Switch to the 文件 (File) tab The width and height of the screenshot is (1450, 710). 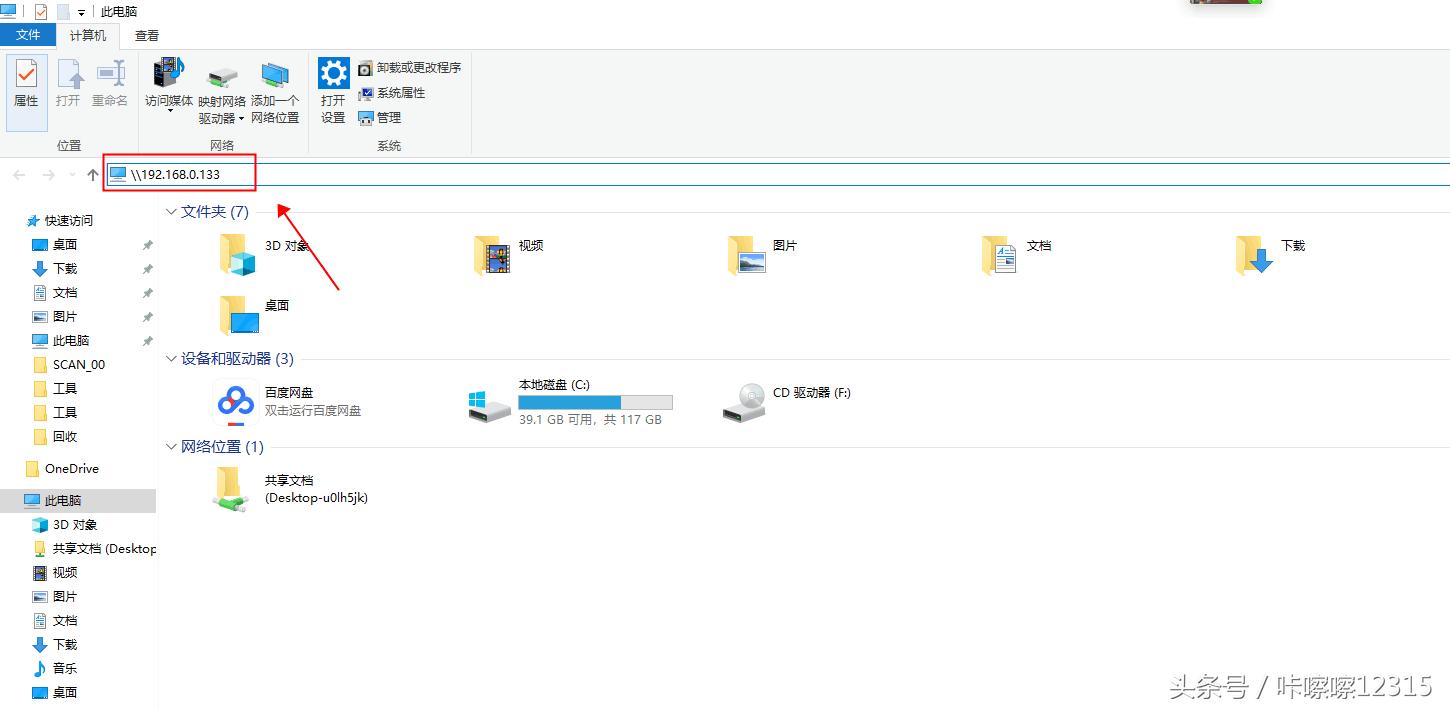(x=28, y=35)
